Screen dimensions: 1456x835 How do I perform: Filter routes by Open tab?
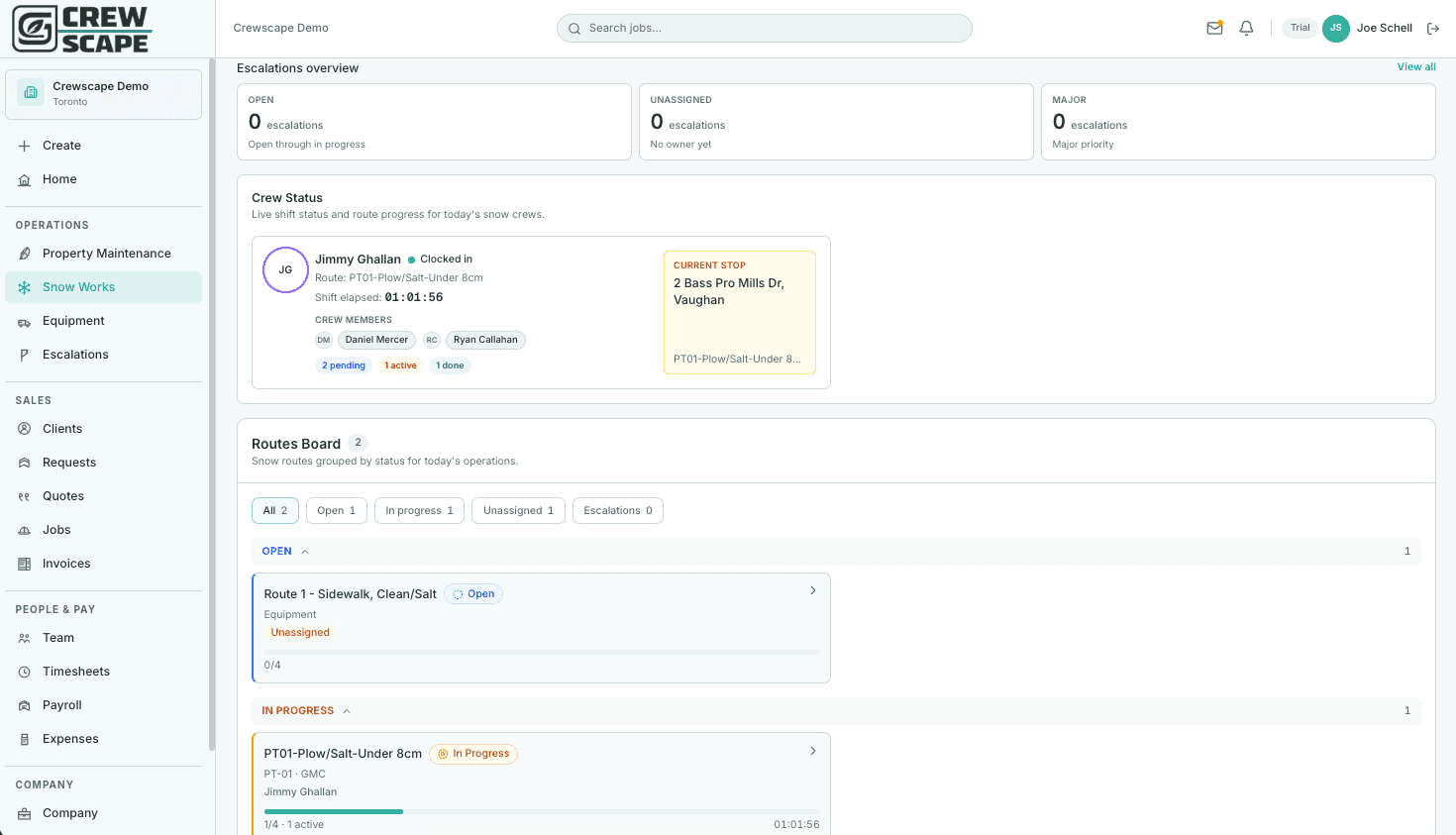pos(337,510)
